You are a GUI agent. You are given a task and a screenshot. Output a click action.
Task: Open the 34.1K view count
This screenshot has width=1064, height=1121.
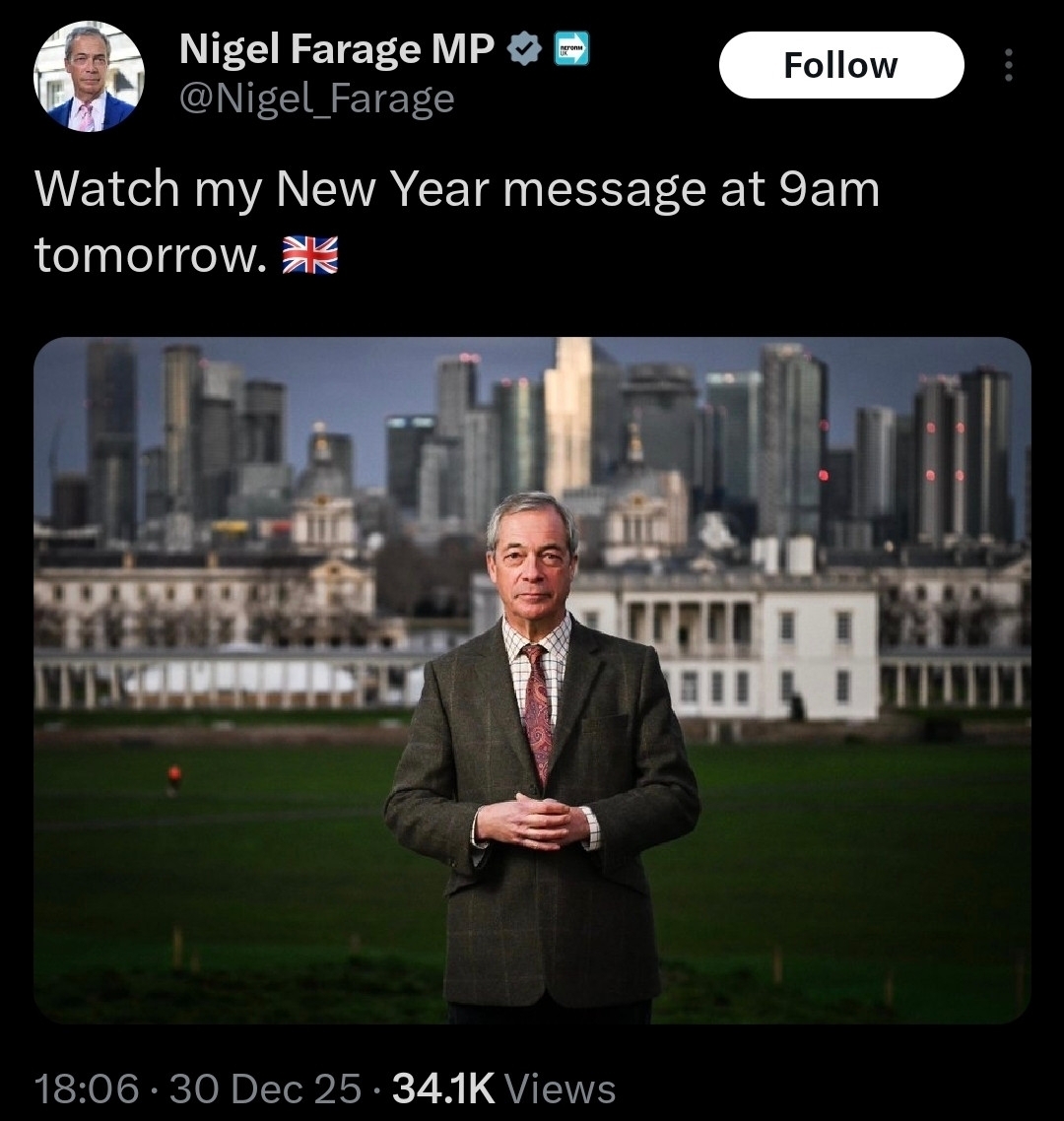pos(443,1088)
